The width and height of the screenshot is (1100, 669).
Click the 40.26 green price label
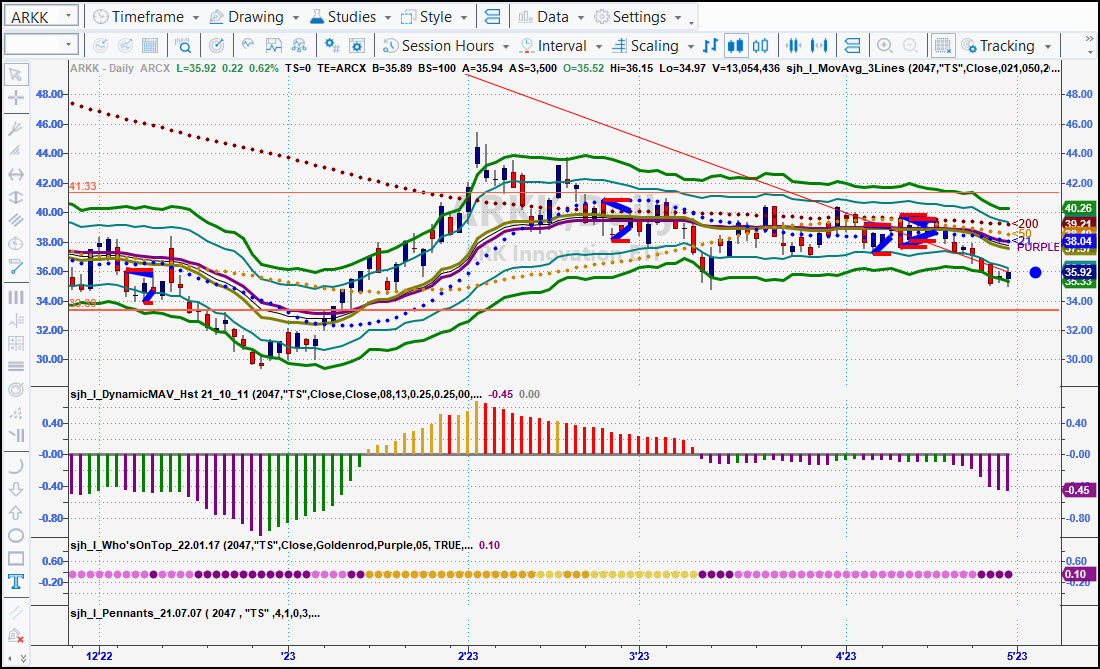1078,208
